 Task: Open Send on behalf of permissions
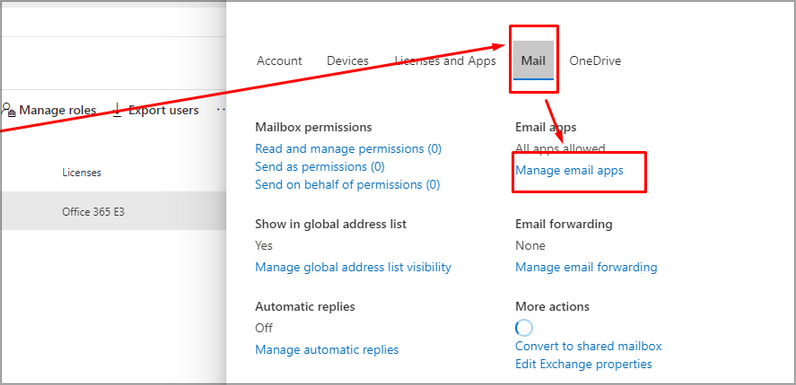click(x=348, y=185)
